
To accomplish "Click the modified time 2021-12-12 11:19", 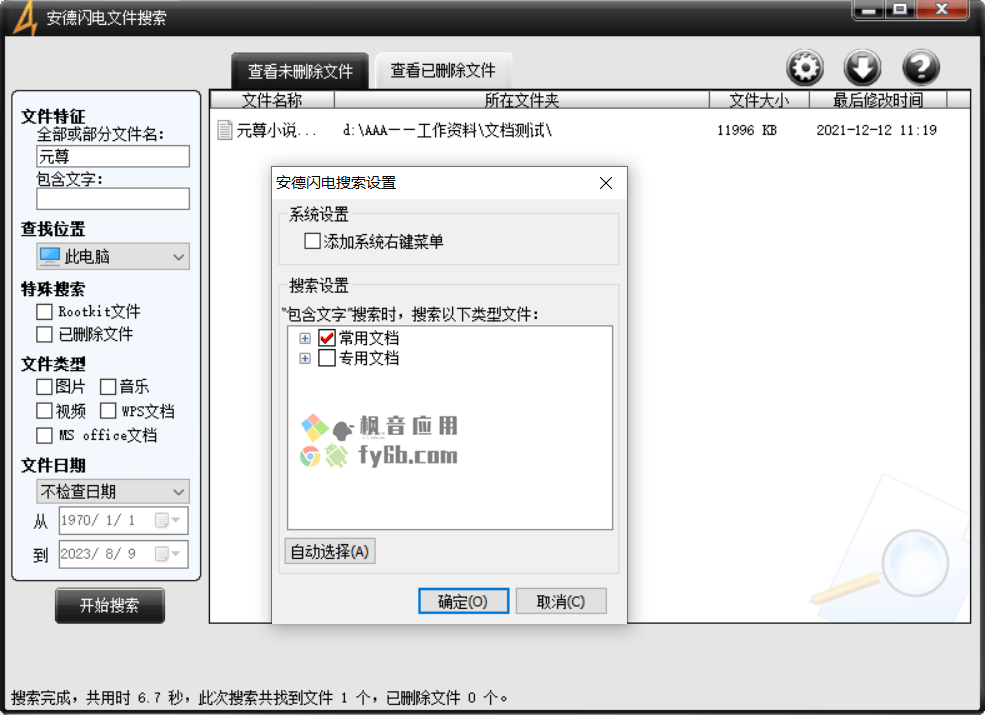I will coord(876,130).
